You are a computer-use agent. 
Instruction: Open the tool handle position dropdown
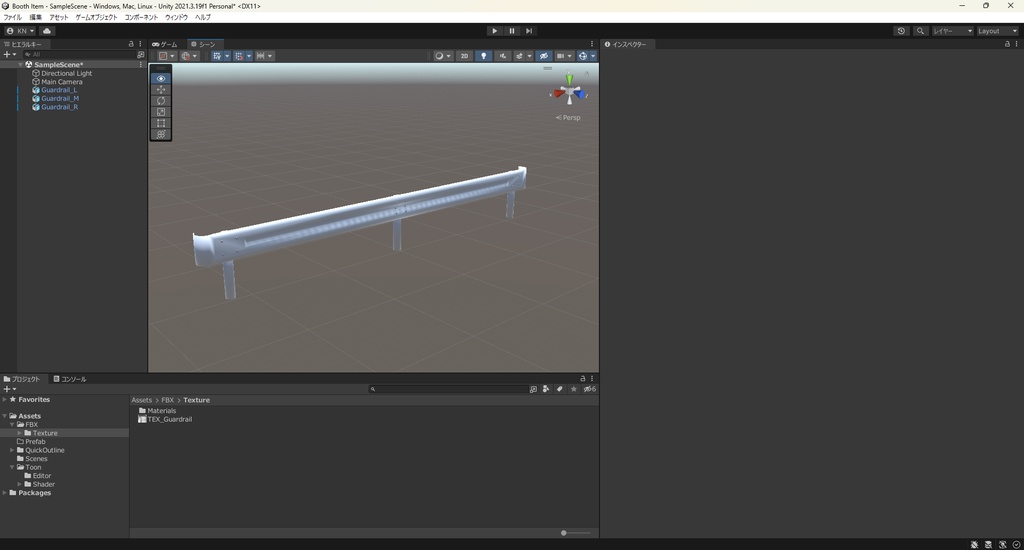coord(167,56)
